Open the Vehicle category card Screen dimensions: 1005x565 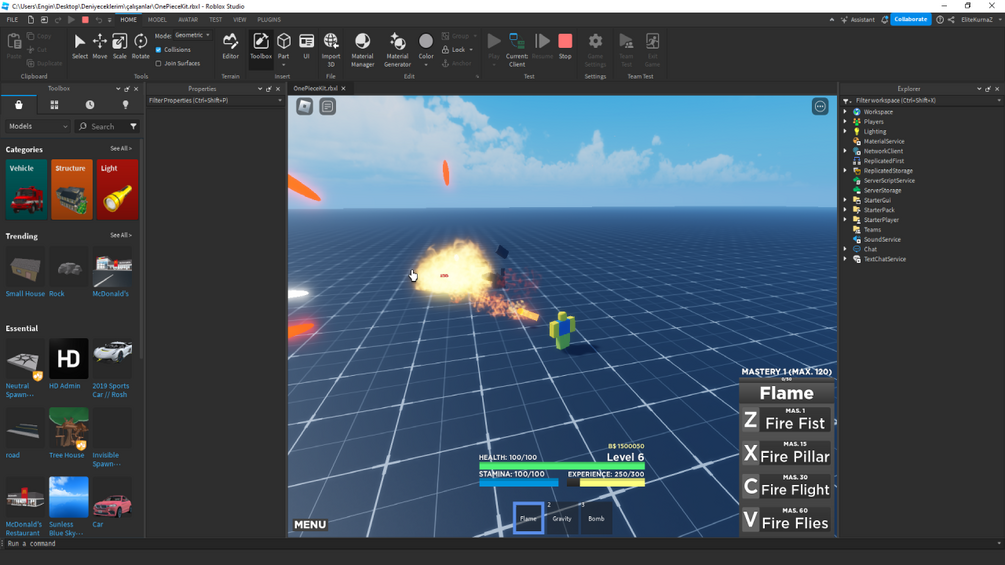(26, 190)
